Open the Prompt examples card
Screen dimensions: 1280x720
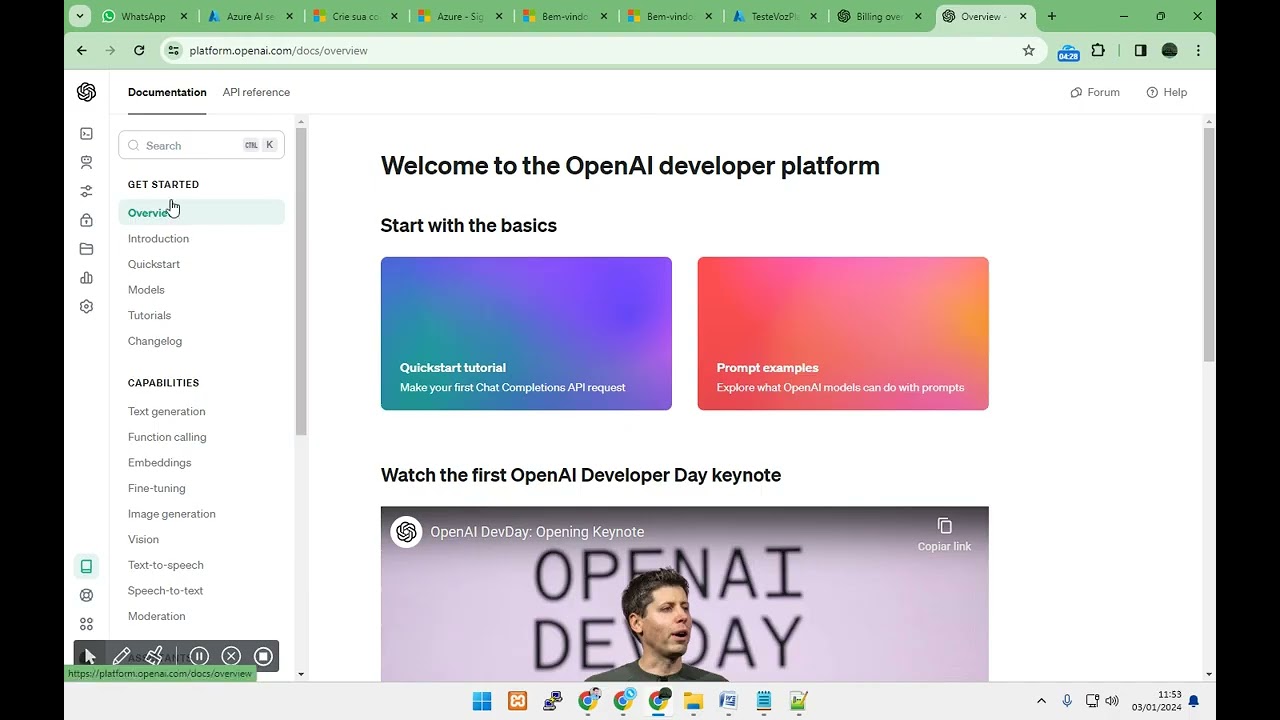[x=843, y=333]
